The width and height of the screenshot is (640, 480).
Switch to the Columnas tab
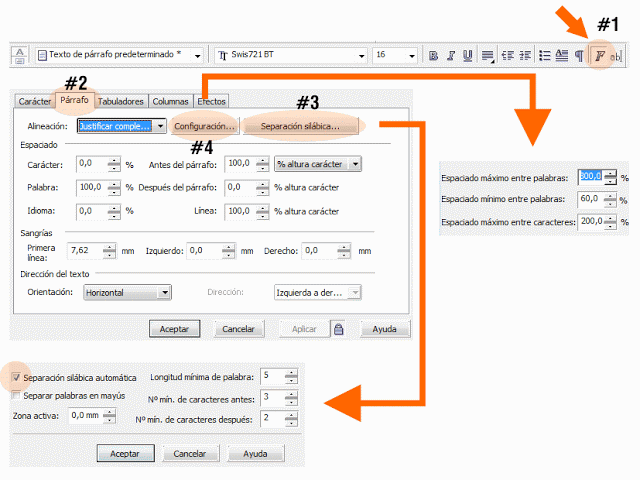[x=171, y=101]
